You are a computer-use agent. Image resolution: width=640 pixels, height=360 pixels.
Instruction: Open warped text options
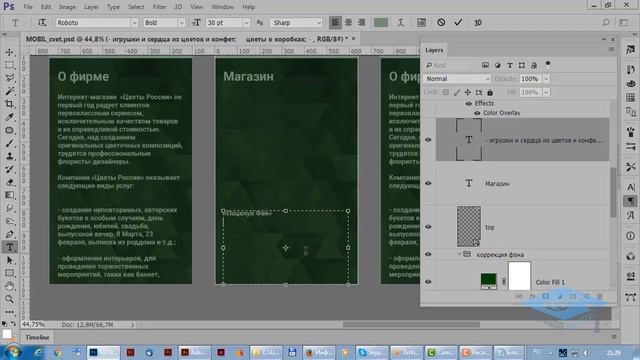click(401, 23)
